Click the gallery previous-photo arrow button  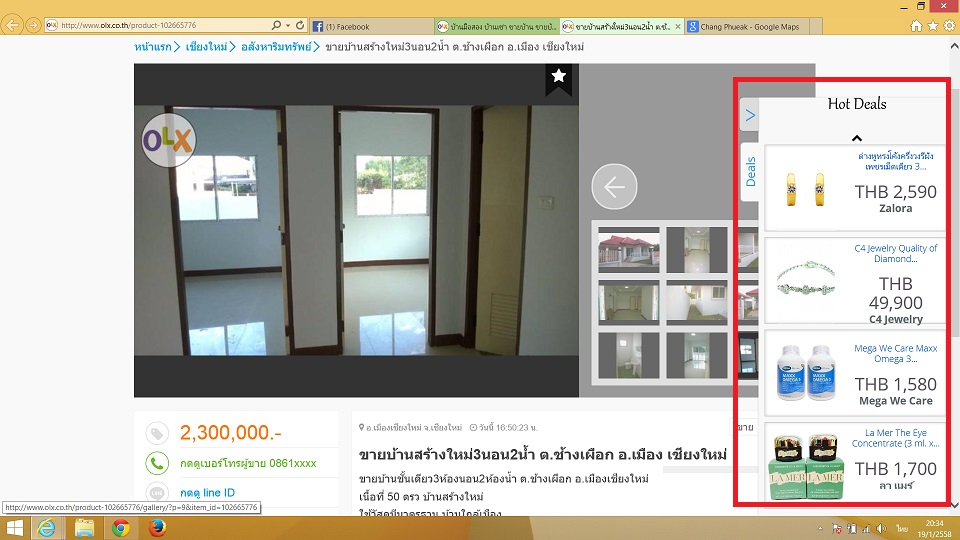pos(614,187)
